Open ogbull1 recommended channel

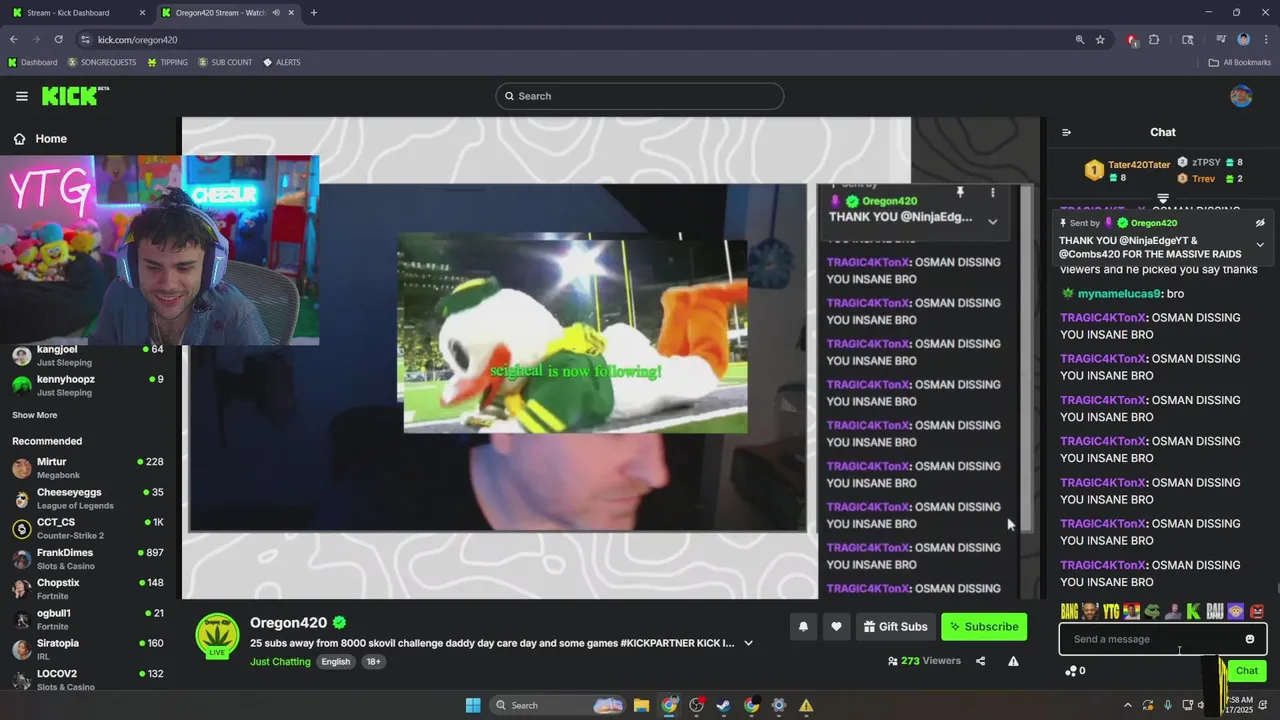click(87, 619)
